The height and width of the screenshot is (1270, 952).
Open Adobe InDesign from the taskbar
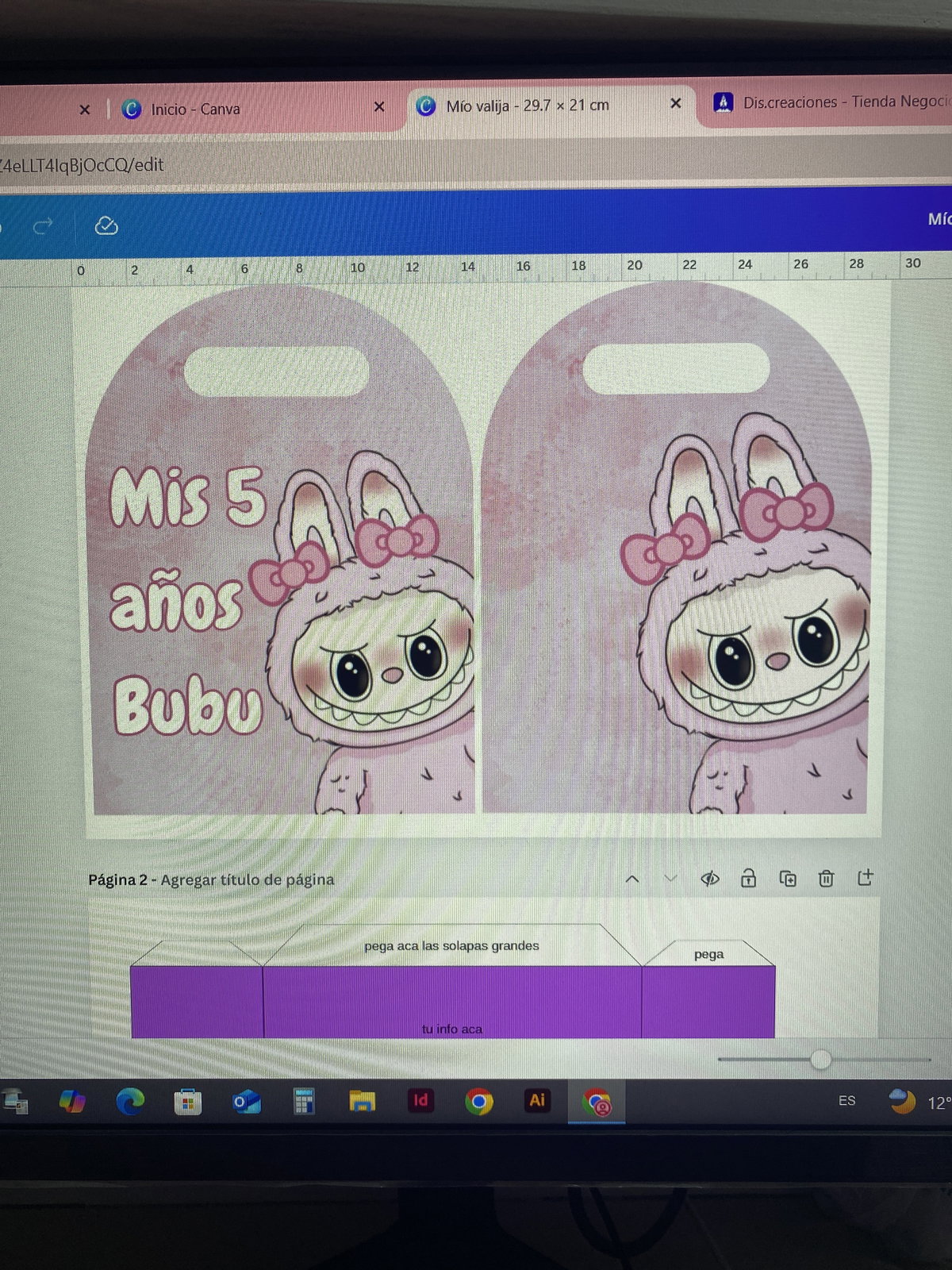pos(420,1100)
